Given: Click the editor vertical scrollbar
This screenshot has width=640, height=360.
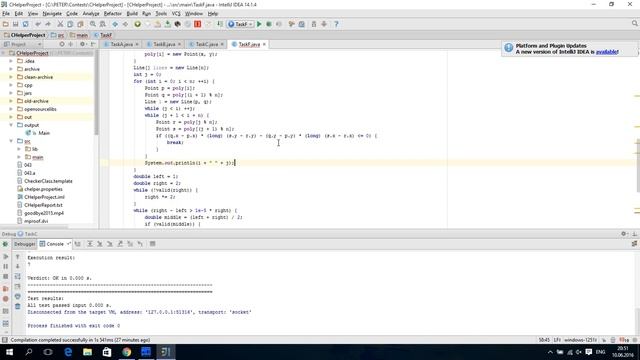Looking at the screenshot, I should (638, 165).
